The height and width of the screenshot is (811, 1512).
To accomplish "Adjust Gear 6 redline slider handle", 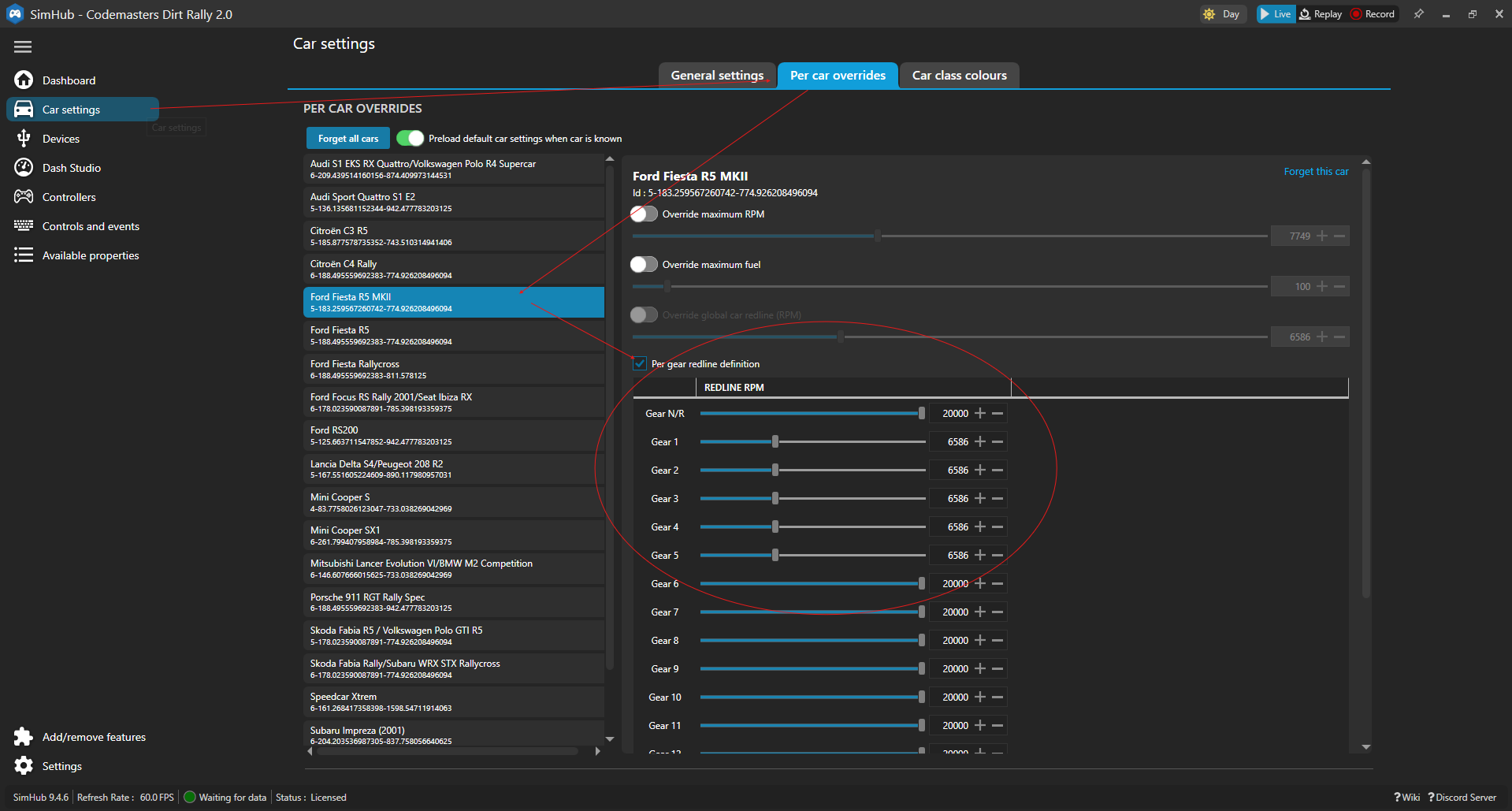I will (x=922, y=583).
